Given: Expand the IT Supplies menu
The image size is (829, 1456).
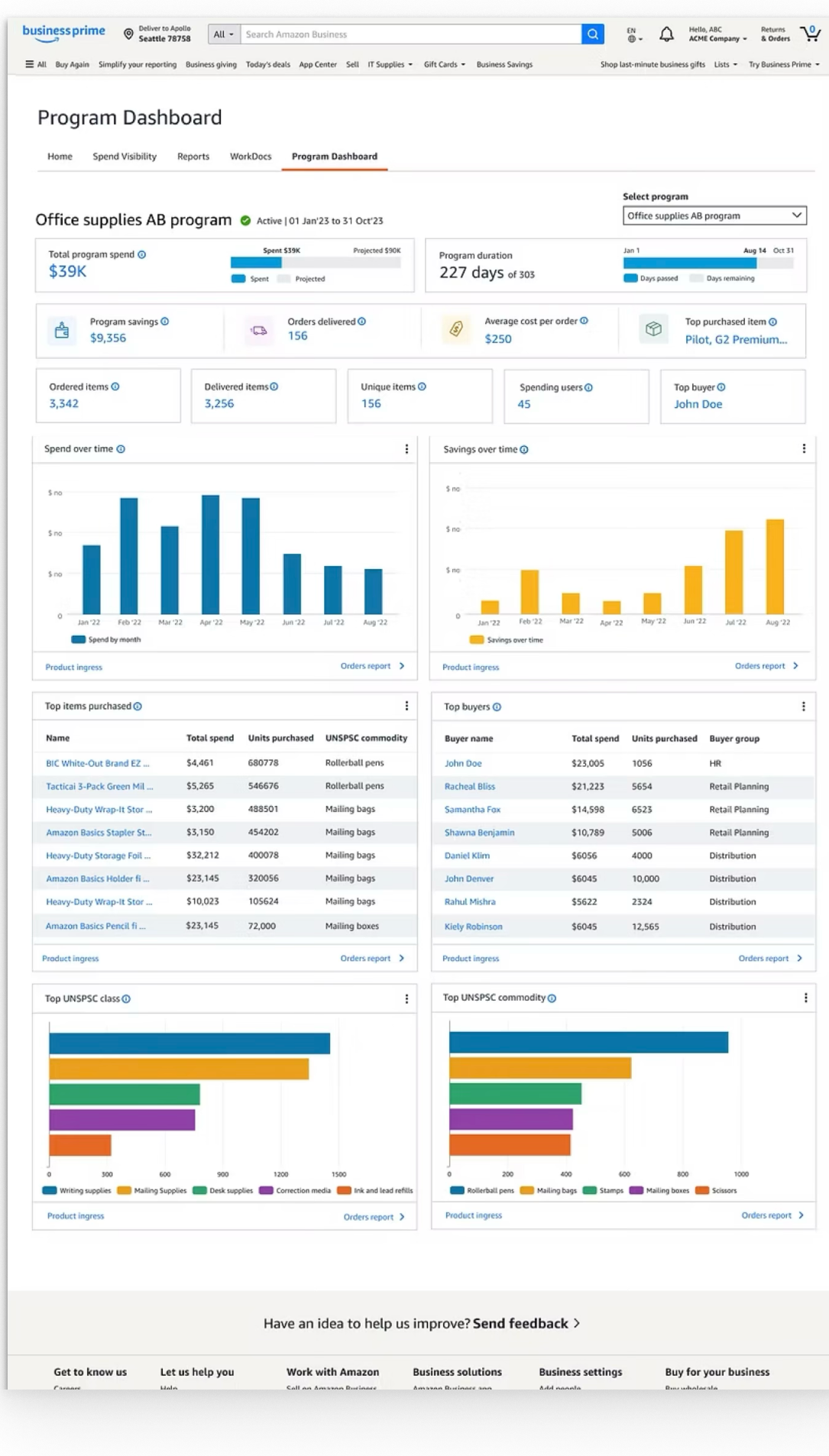Looking at the screenshot, I should (x=390, y=64).
